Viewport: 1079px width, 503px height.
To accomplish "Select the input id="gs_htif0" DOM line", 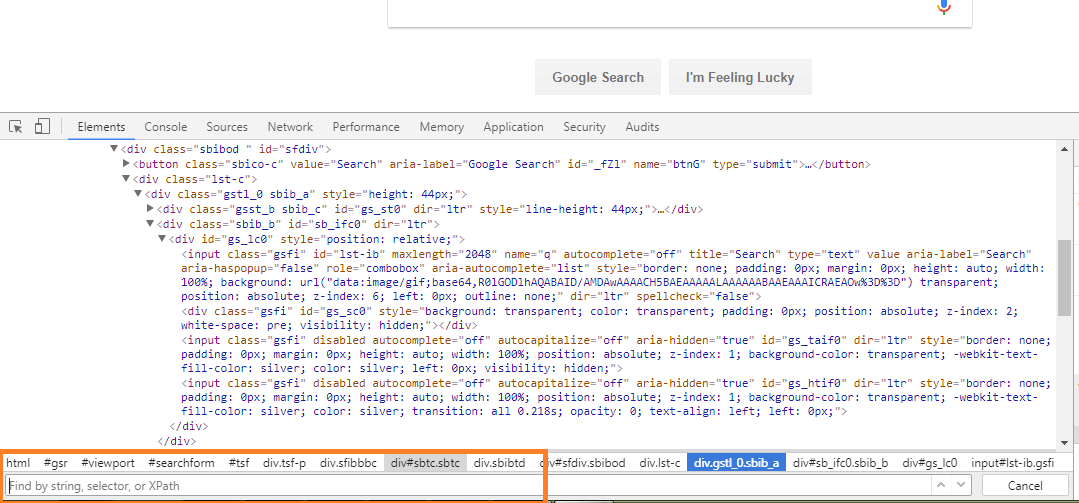I will (616, 398).
